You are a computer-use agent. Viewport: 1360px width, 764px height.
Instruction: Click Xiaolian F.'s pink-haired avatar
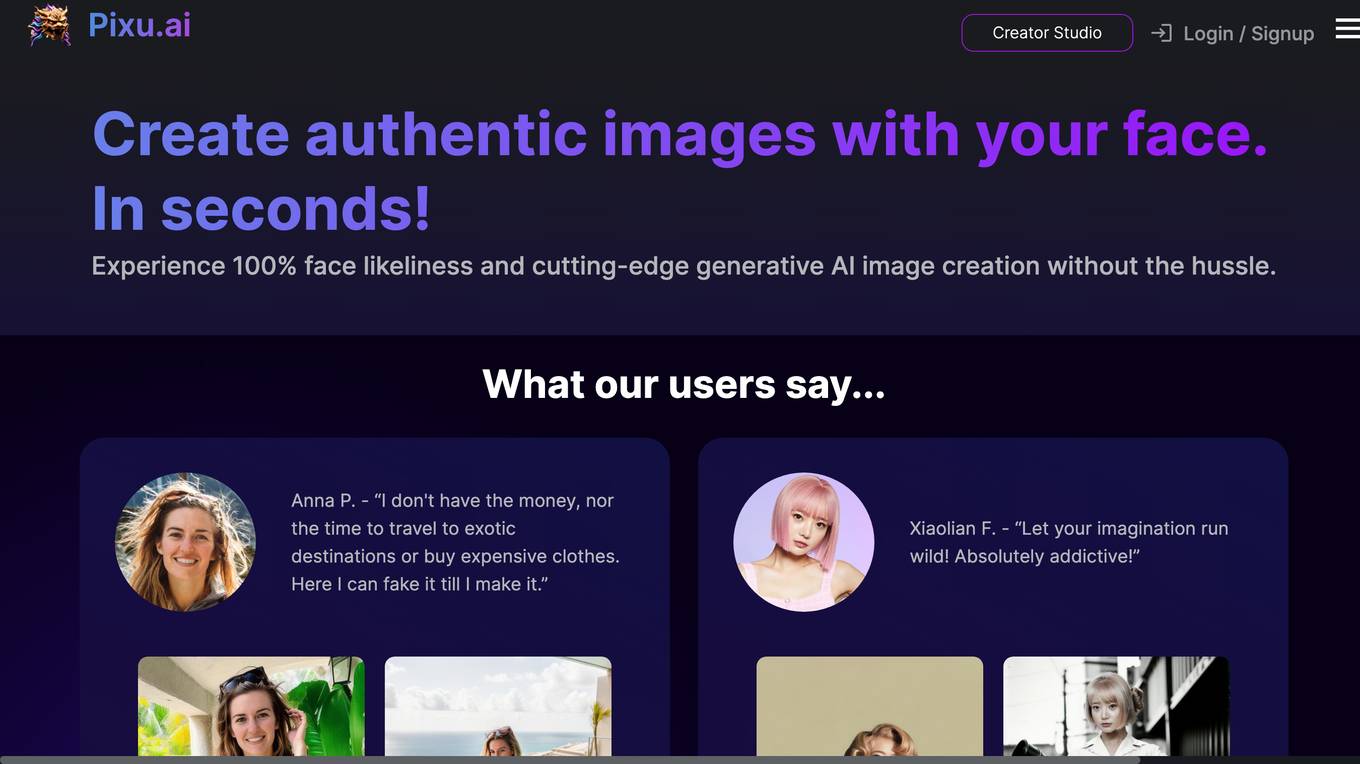click(x=804, y=542)
